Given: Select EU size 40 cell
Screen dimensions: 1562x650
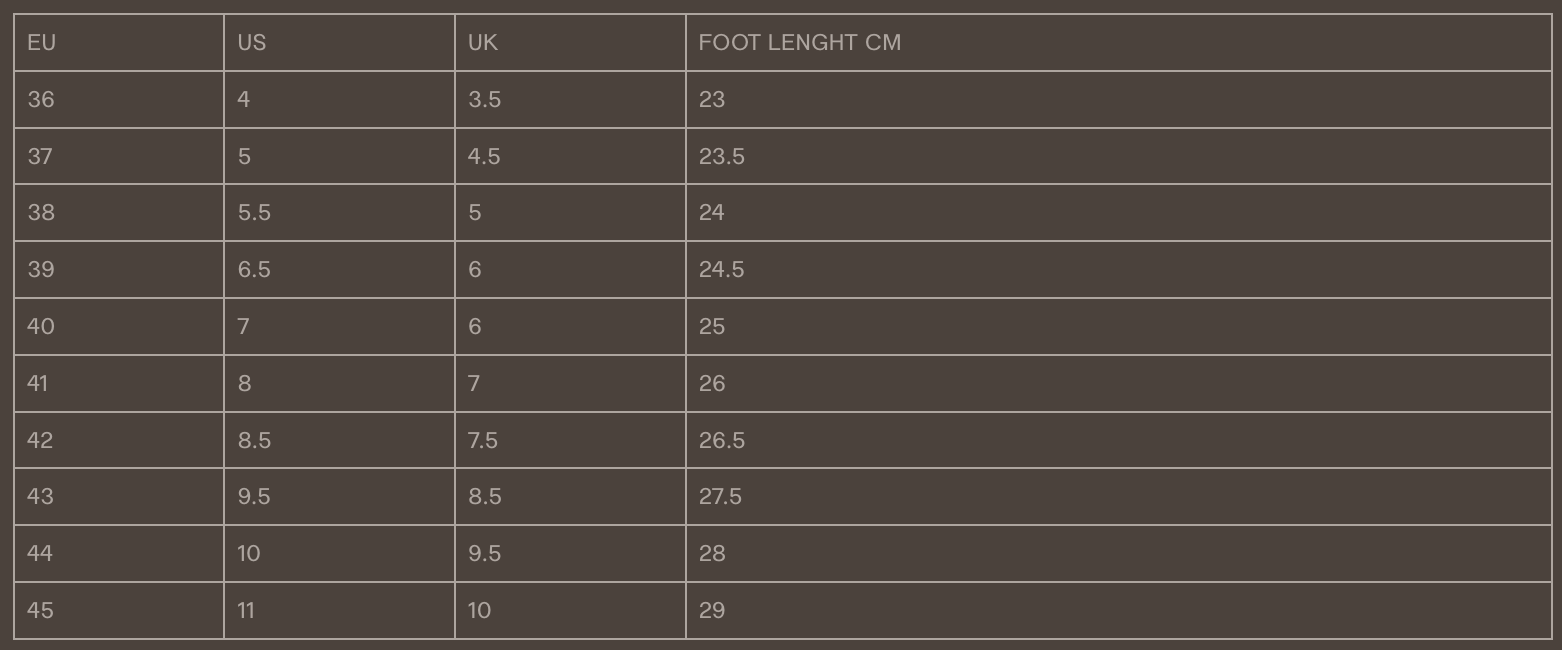Looking at the screenshot, I should (41, 327).
